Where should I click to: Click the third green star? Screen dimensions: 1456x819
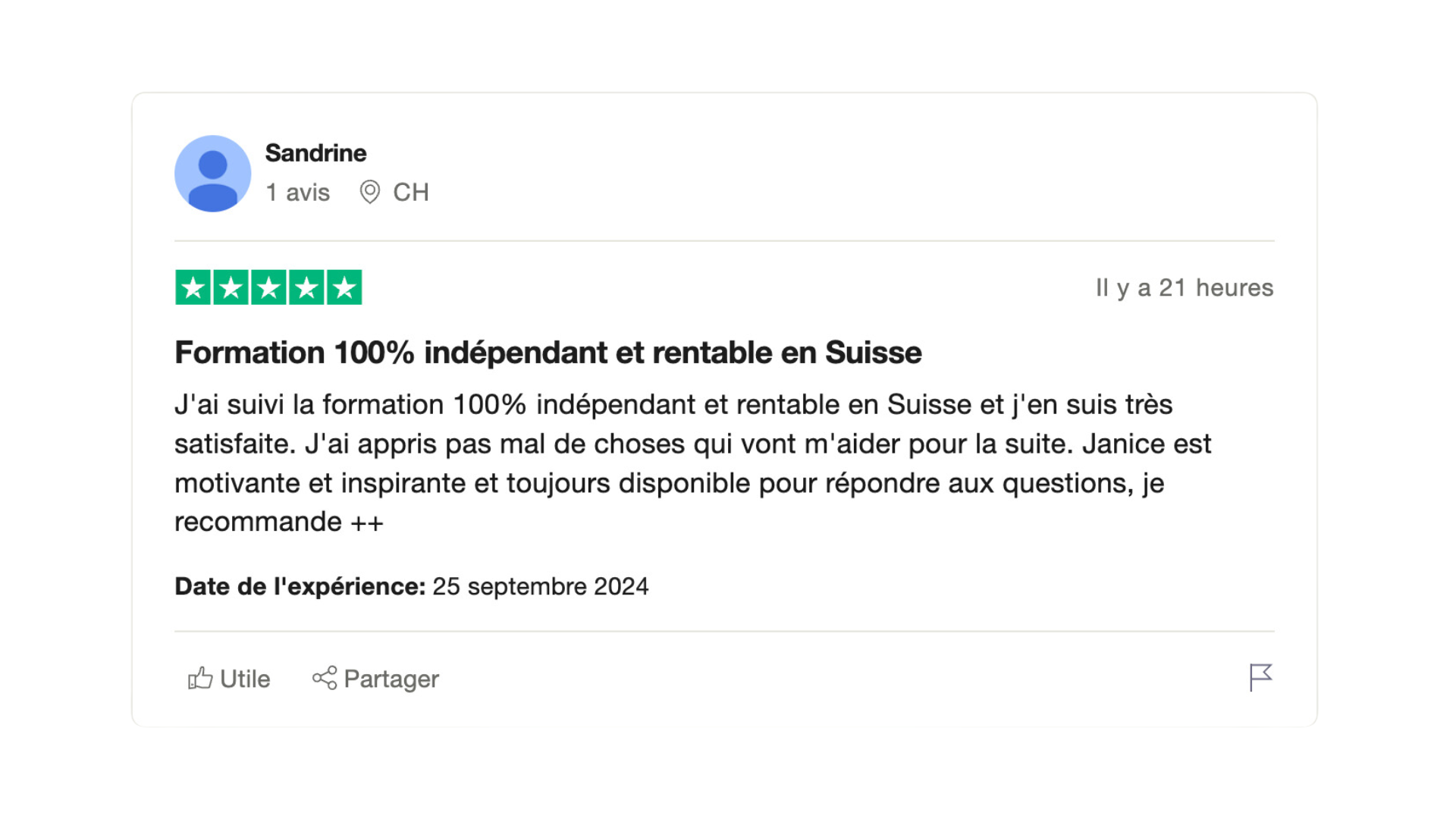point(268,287)
